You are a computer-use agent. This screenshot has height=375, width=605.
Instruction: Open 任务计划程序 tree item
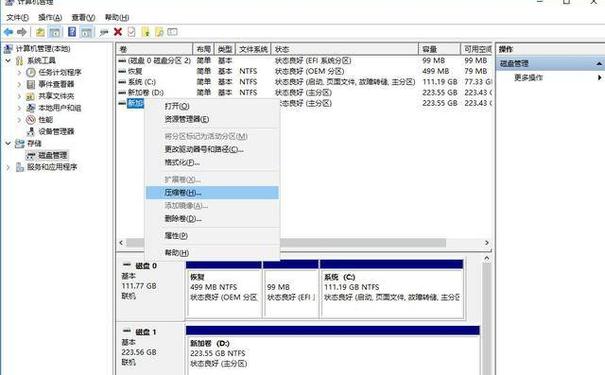pos(60,72)
